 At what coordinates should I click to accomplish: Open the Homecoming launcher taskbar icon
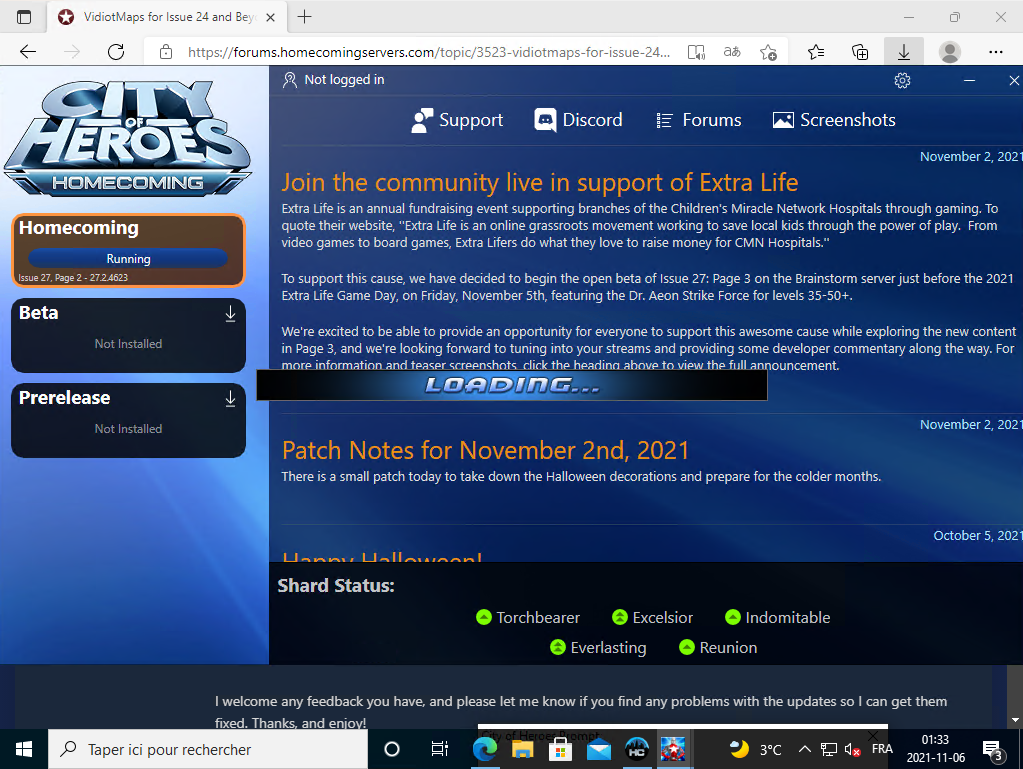point(637,749)
